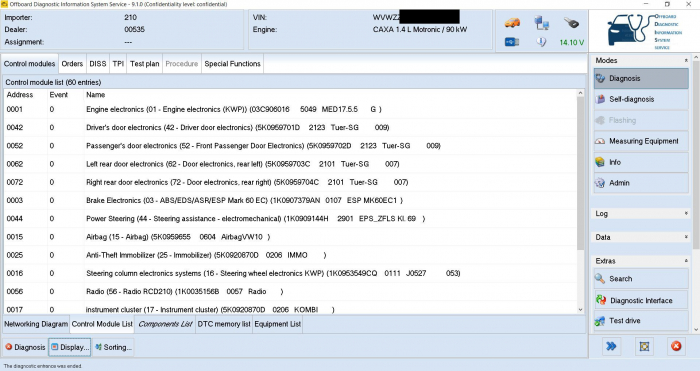The height and width of the screenshot is (371, 700).
Task: Open the DTC memory list tab
Action: [224, 324]
